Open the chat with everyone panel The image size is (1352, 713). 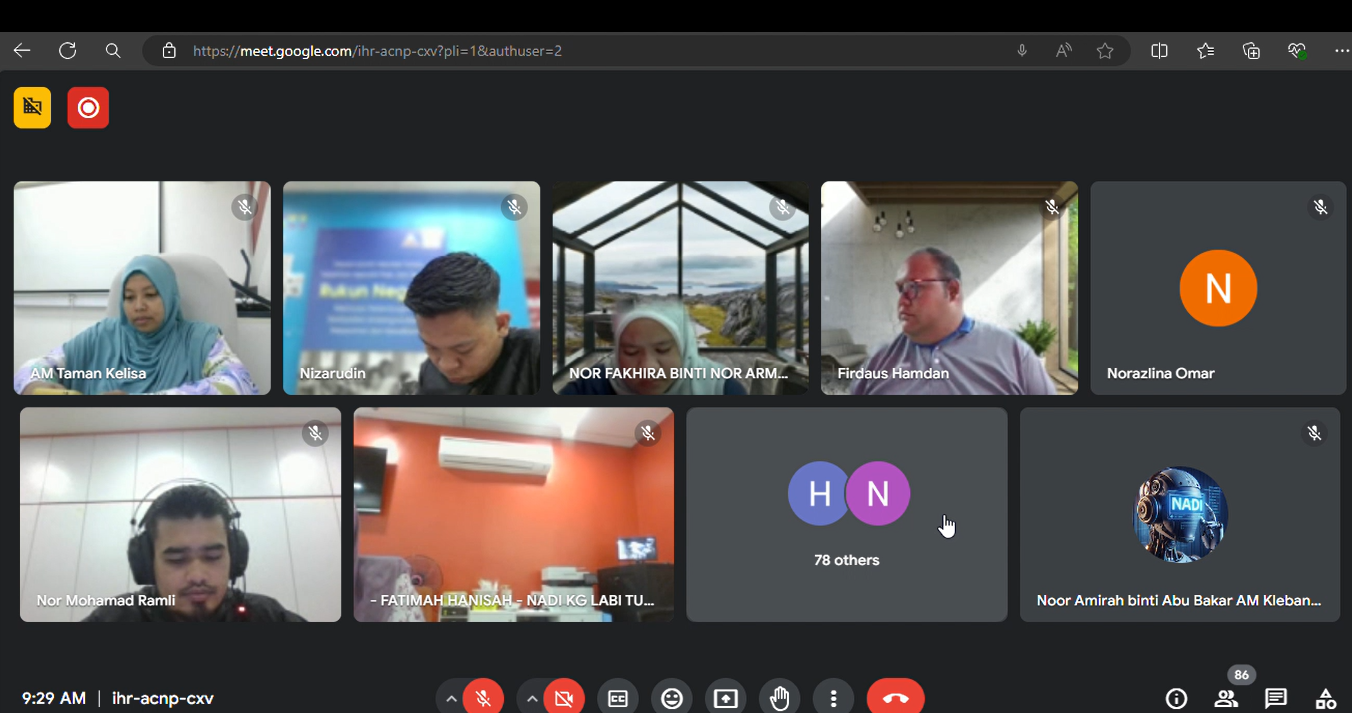tap(1275, 698)
